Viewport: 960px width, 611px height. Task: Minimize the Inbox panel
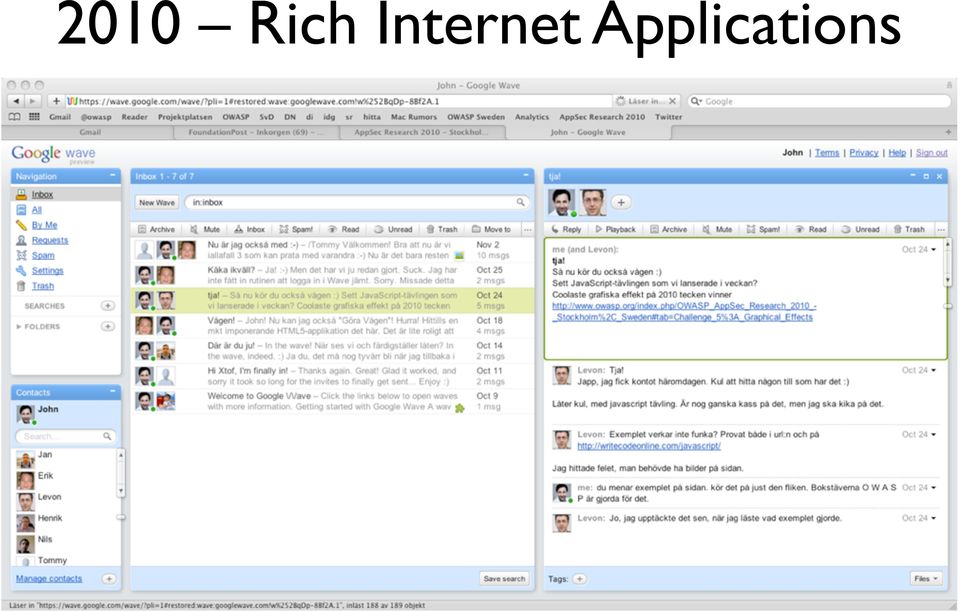coord(525,176)
